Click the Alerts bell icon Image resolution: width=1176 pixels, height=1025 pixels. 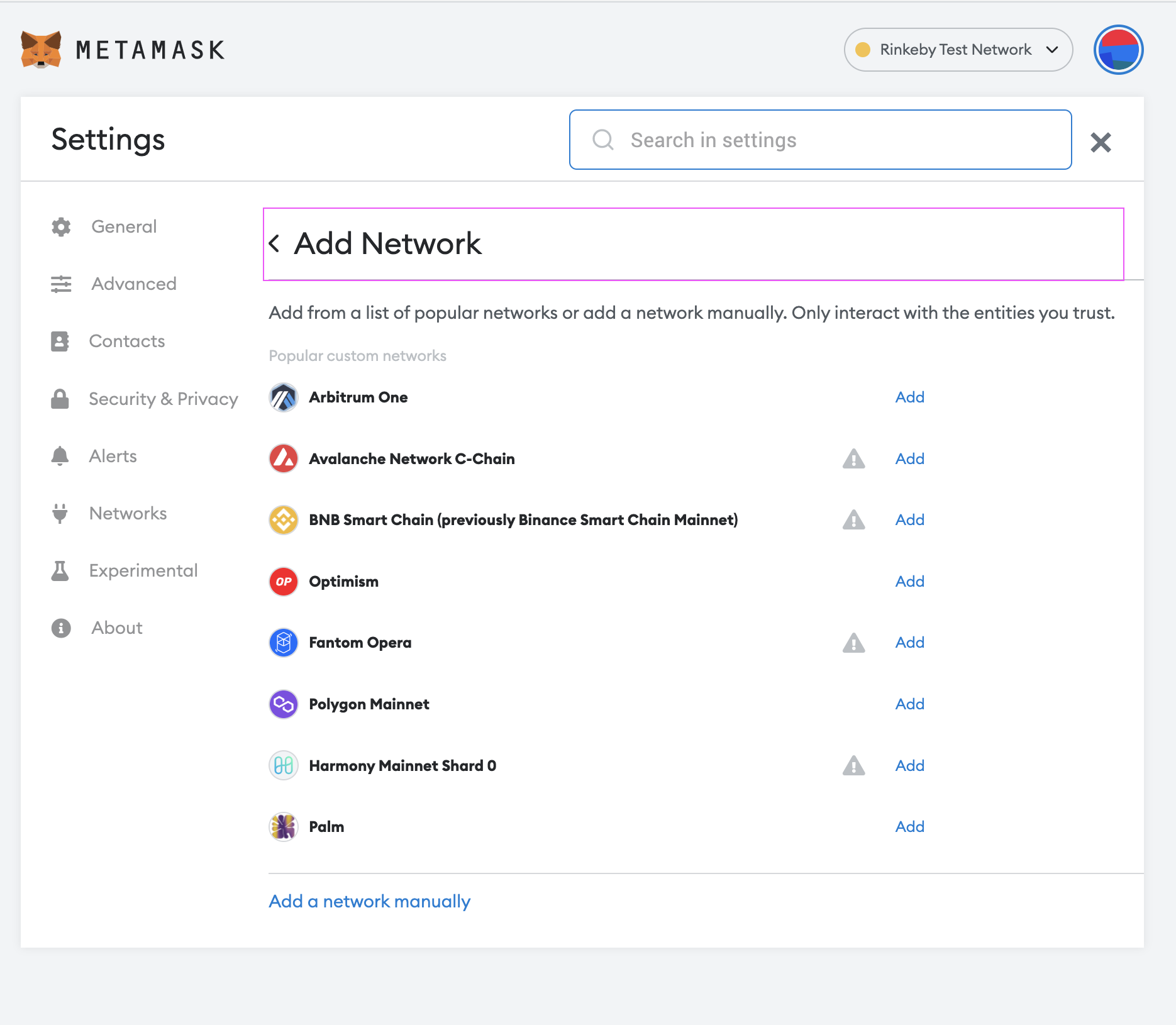tap(60, 456)
